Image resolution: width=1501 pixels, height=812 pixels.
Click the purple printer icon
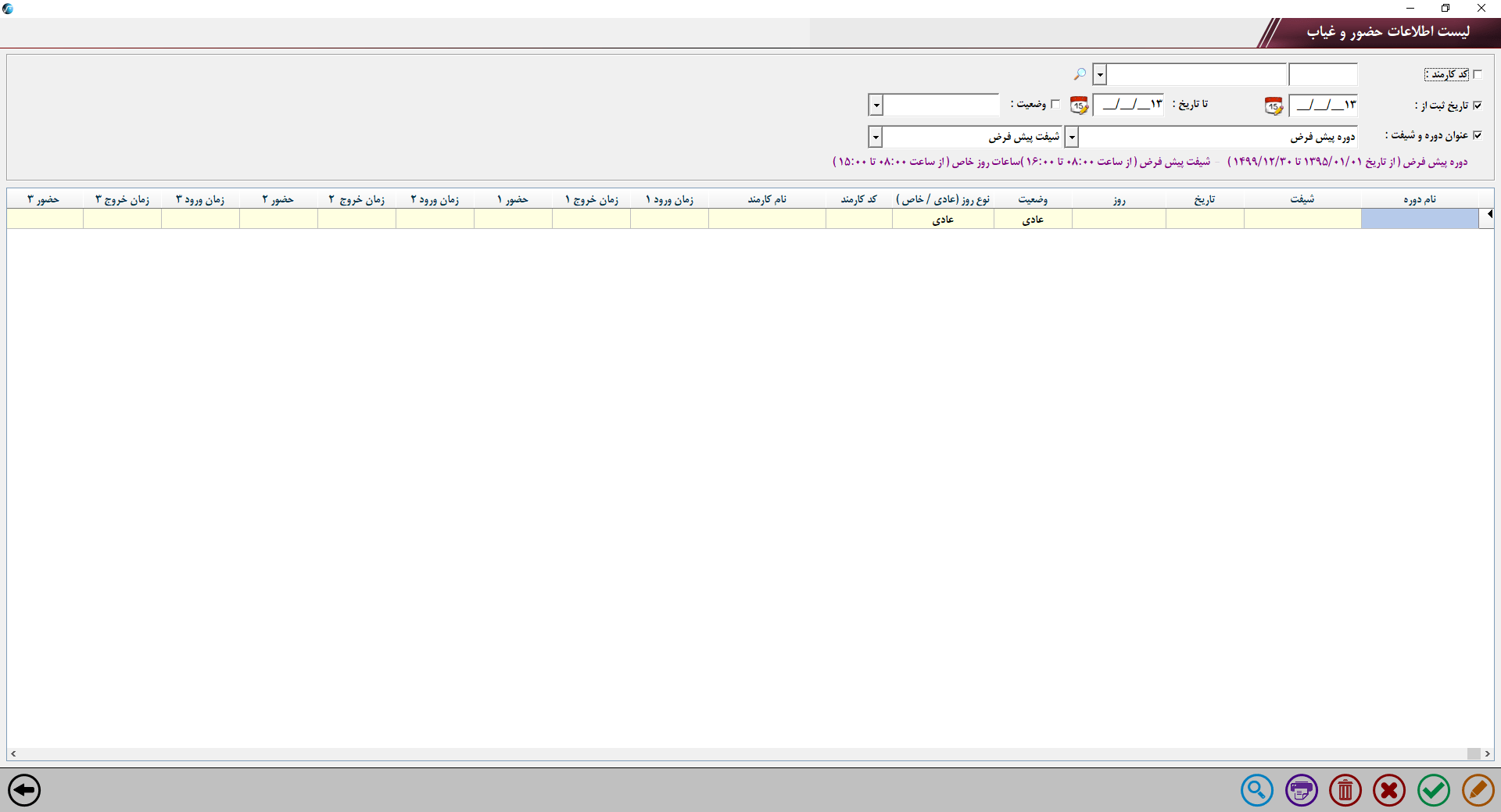[x=1301, y=790]
